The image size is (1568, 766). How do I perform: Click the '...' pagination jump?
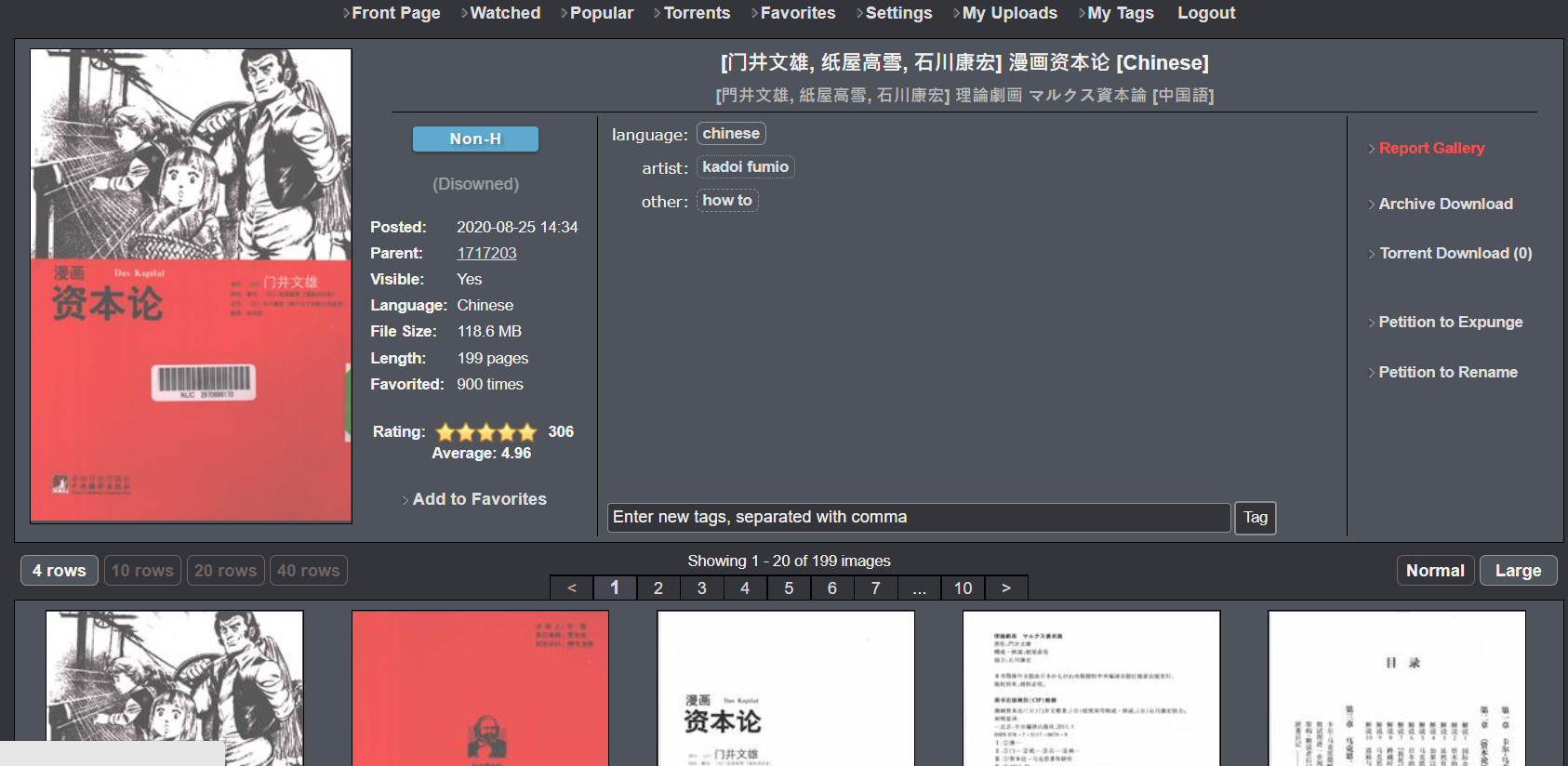(x=919, y=588)
